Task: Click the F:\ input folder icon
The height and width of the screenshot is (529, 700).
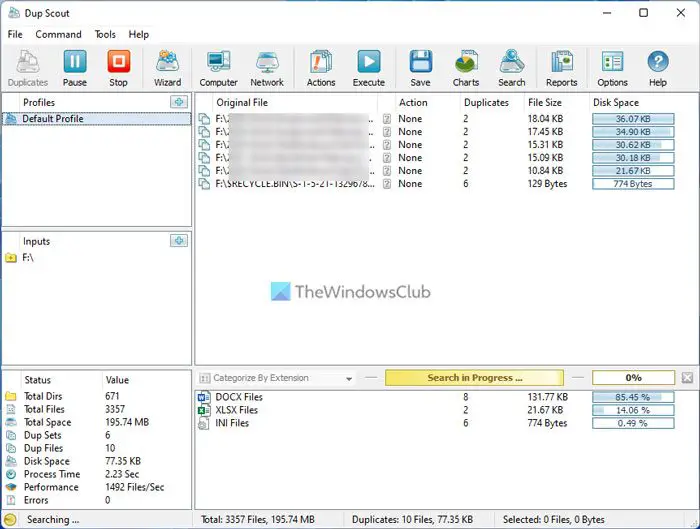Action: point(11,258)
